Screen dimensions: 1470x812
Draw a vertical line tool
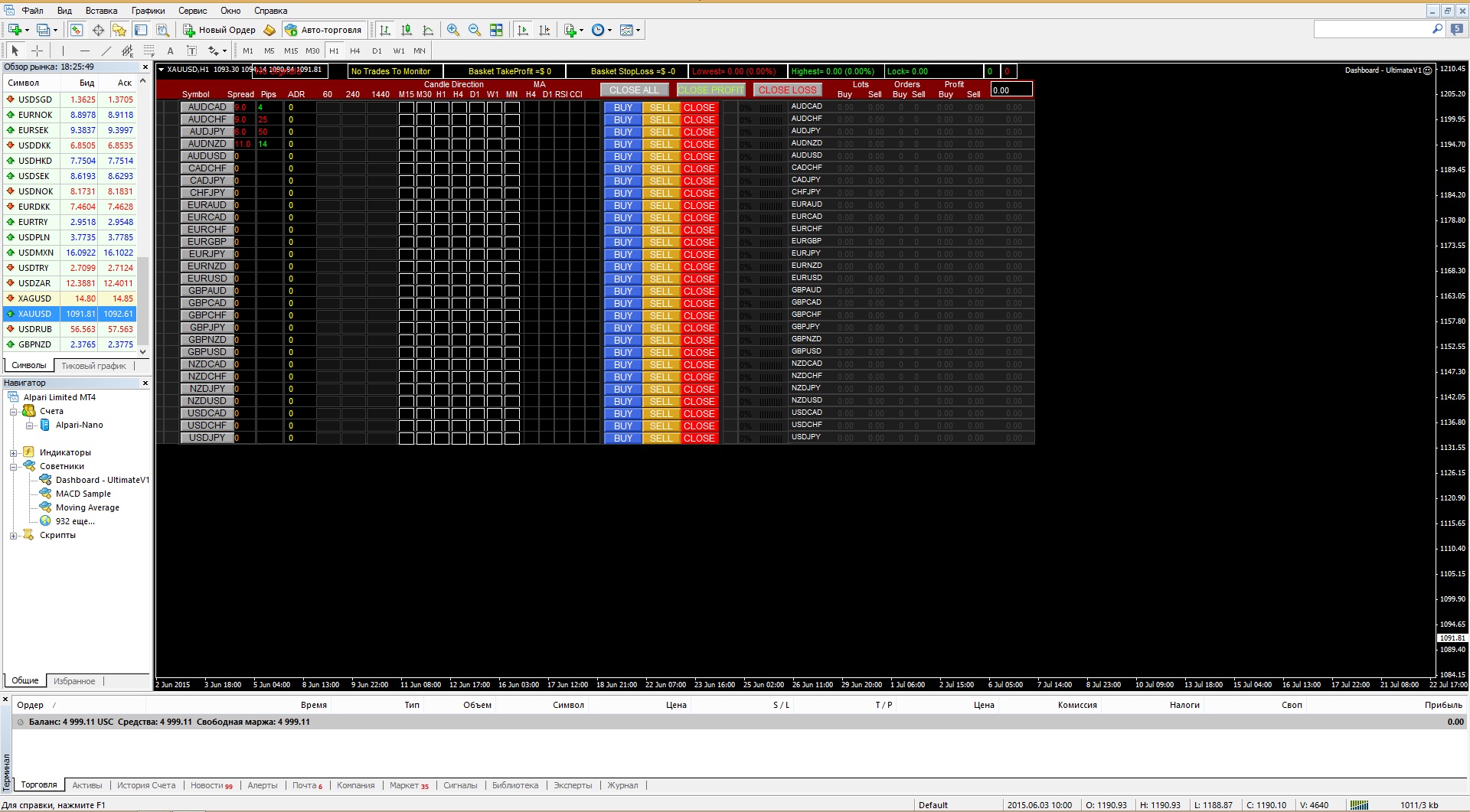tap(62, 51)
